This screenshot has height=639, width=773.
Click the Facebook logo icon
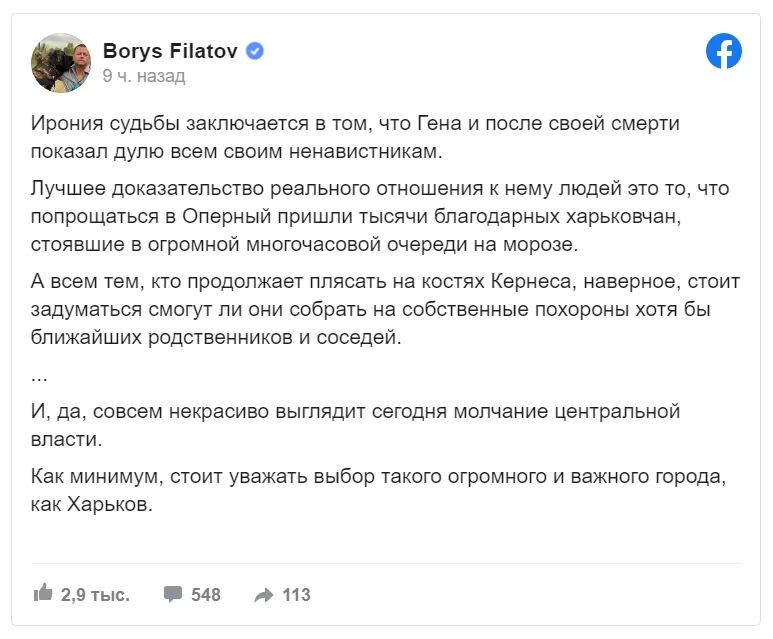(x=724, y=51)
